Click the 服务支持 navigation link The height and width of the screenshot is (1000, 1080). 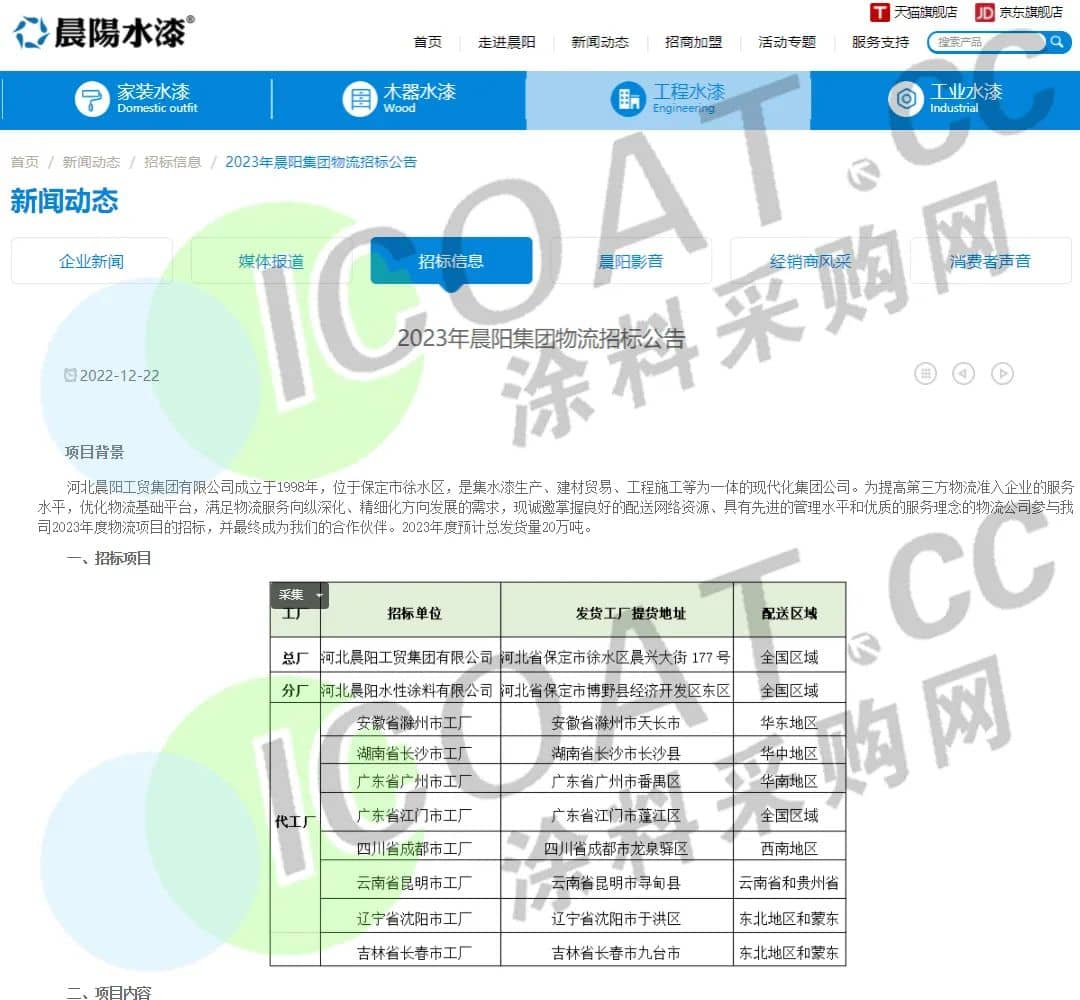(x=880, y=42)
